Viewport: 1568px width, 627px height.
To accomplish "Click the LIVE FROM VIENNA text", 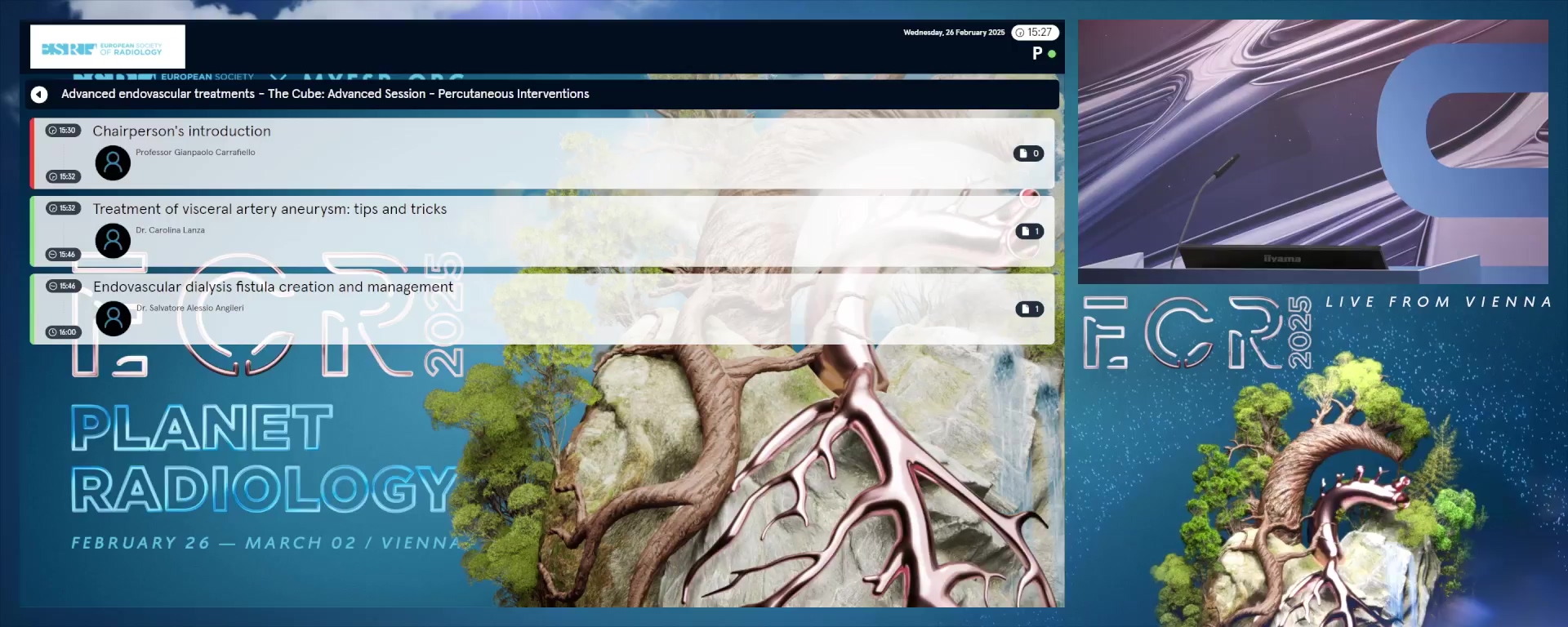I will 1438,302.
